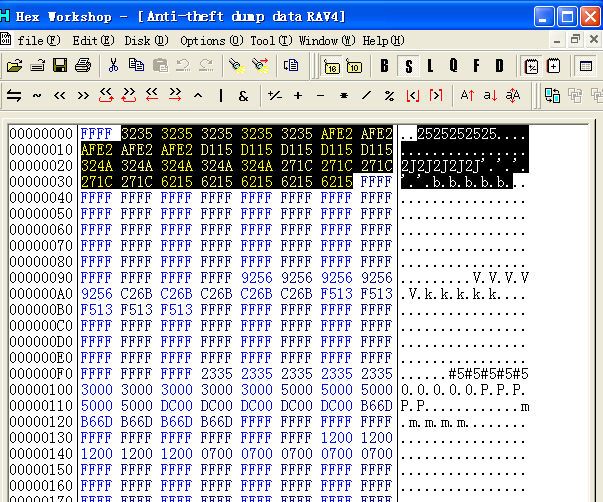Copy the selected bytes
Screen dimensions: 603x502
pyautogui.click(x=137, y=65)
